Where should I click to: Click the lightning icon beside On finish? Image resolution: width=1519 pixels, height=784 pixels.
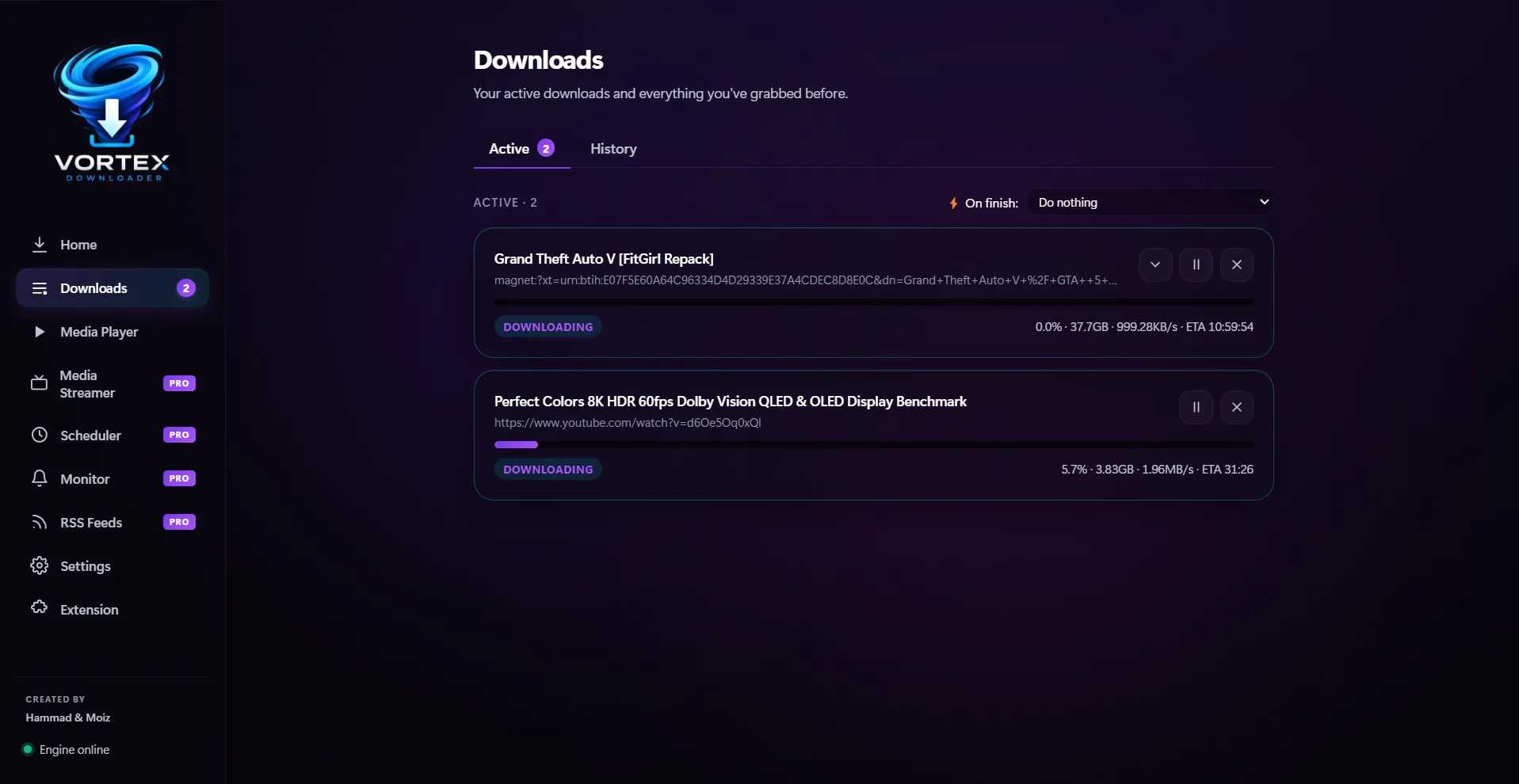pos(953,204)
